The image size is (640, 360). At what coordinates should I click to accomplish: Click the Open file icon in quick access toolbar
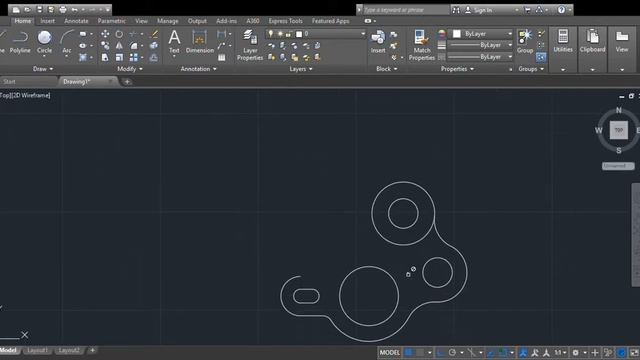pos(27,9)
